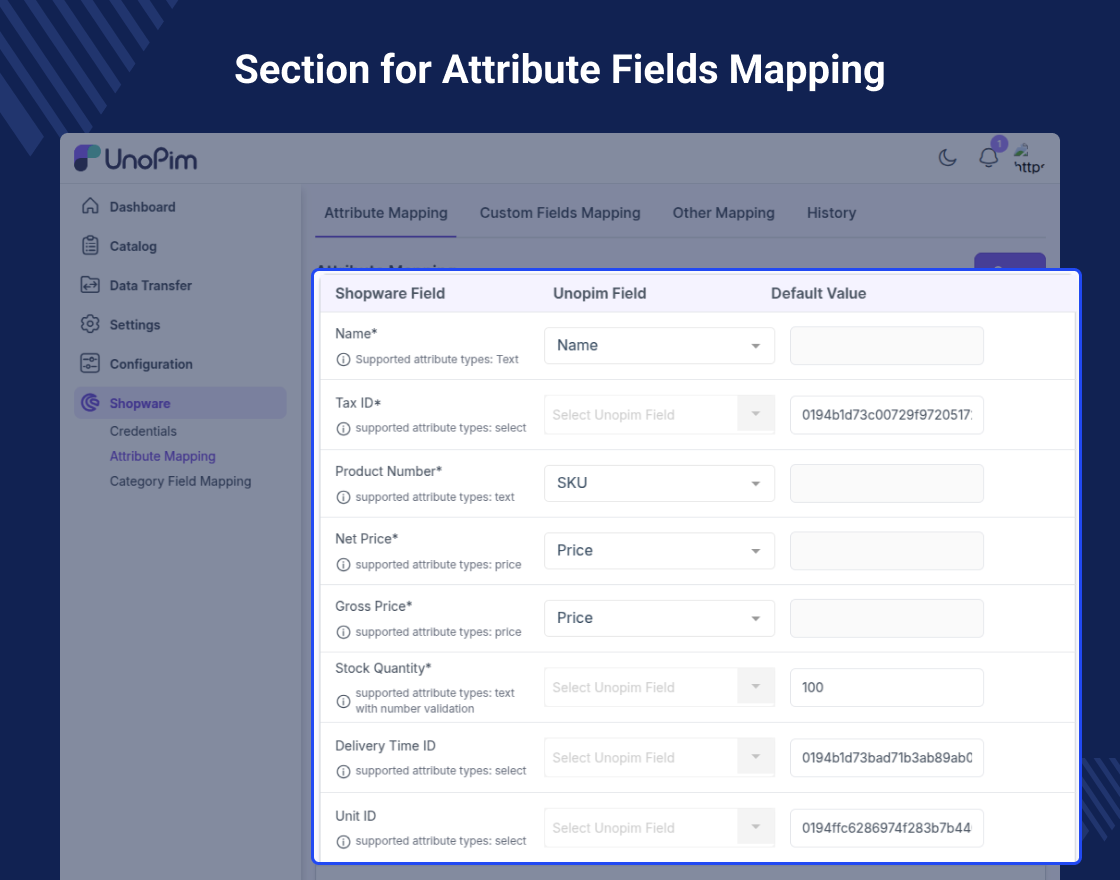Click the Delivery Time ID label
This screenshot has width=1120, height=880.
(385, 746)
